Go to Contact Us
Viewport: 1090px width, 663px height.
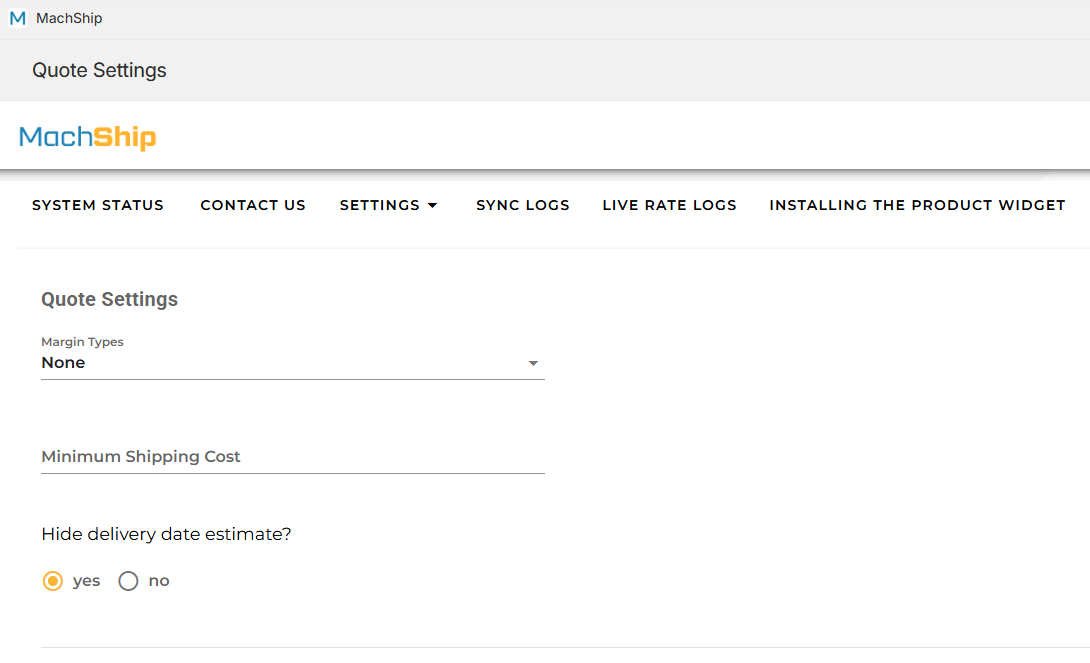(253, 205)
